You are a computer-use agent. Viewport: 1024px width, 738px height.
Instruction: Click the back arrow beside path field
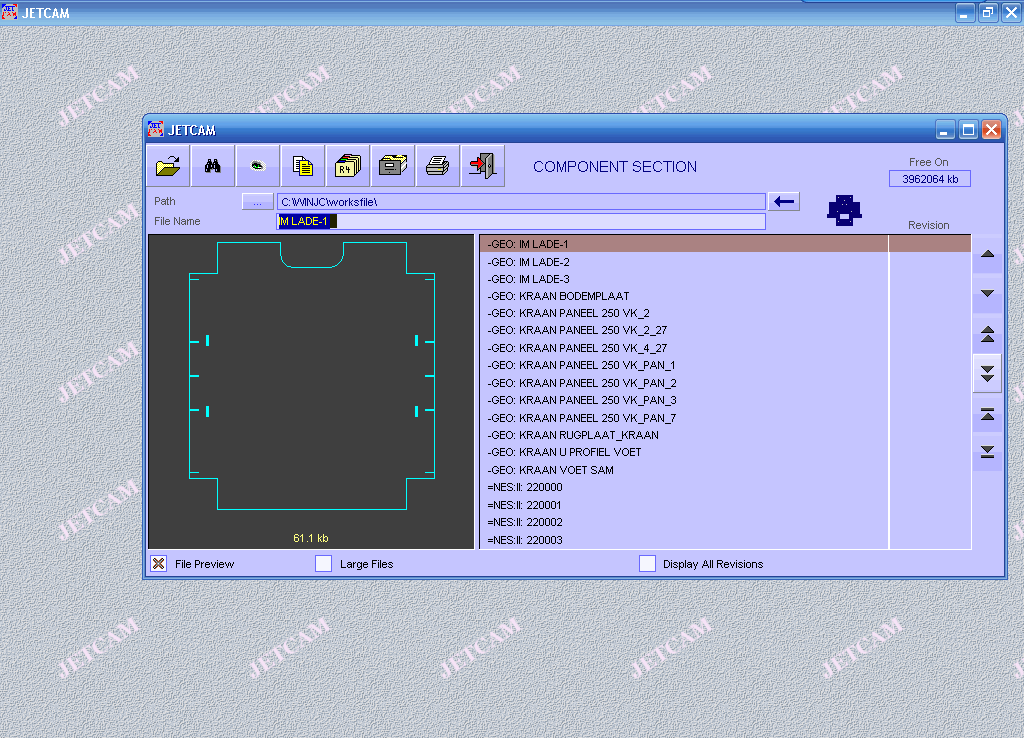tap(784, 202)
